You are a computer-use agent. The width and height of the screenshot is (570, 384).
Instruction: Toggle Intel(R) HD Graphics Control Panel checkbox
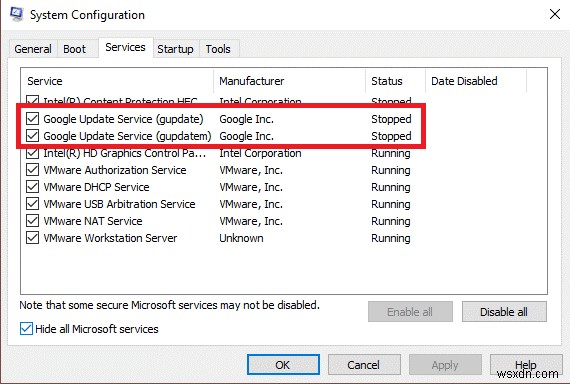(x=32, y=153)
